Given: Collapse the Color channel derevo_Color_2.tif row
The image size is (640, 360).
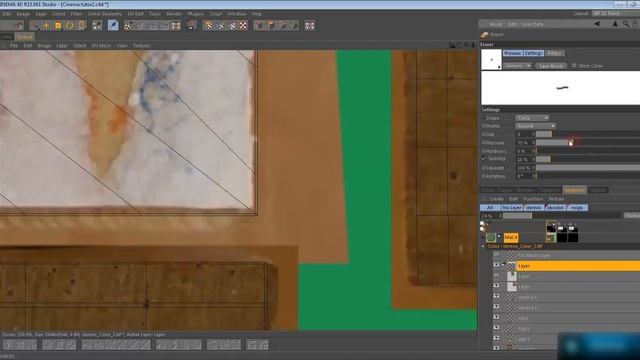Looking at the screenshot, I should [483, 247].
